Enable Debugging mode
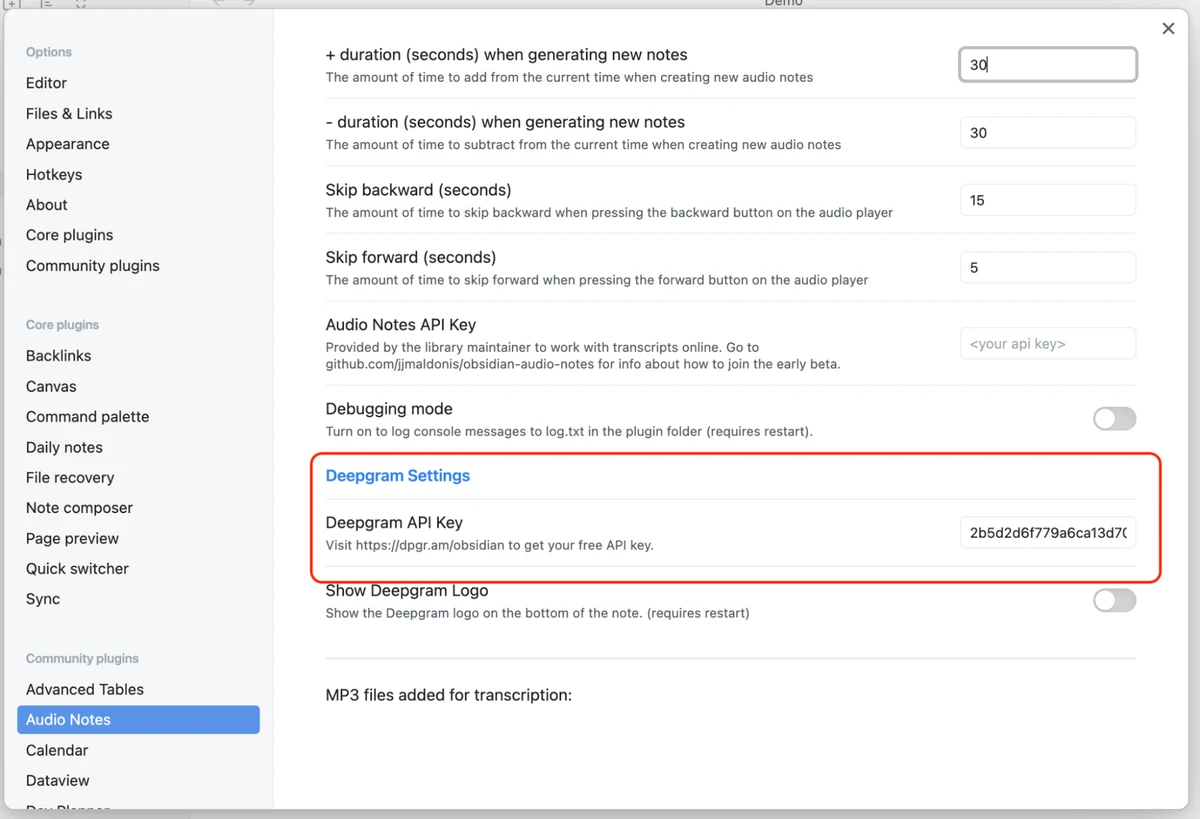The image size is (1200, 819). (x=1114, y=420)
